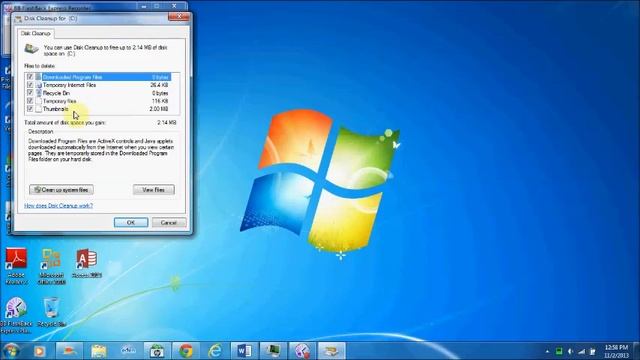Open the network signal tray icon
The image size is (640, 360).
[581, 351]
